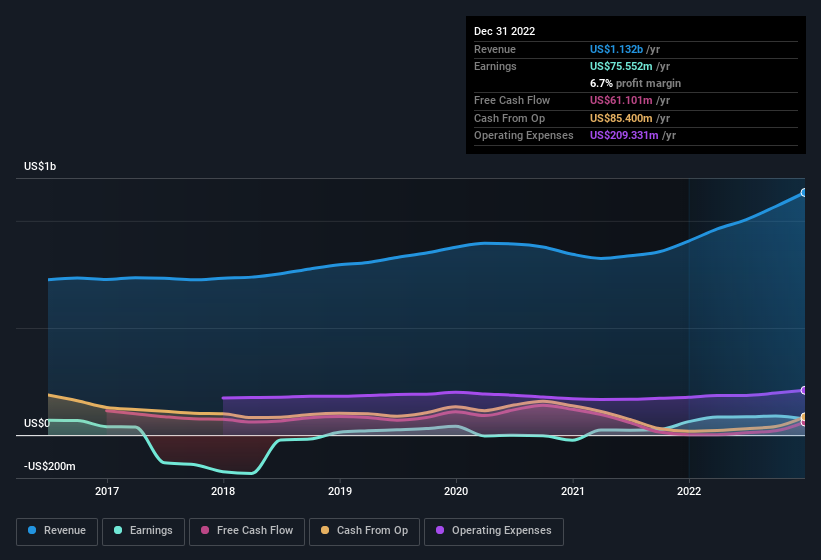Click the Cash From Op tooltip label
821x560 pixels.
pos(509,118)
